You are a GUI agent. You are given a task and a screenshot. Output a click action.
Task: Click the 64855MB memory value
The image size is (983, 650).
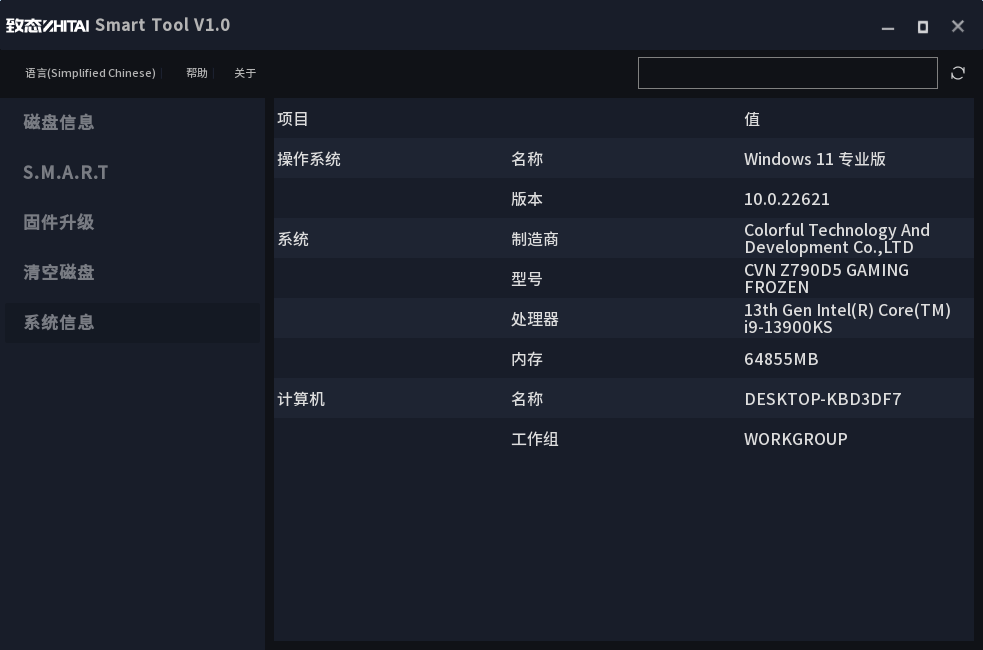tap(781, 359)
